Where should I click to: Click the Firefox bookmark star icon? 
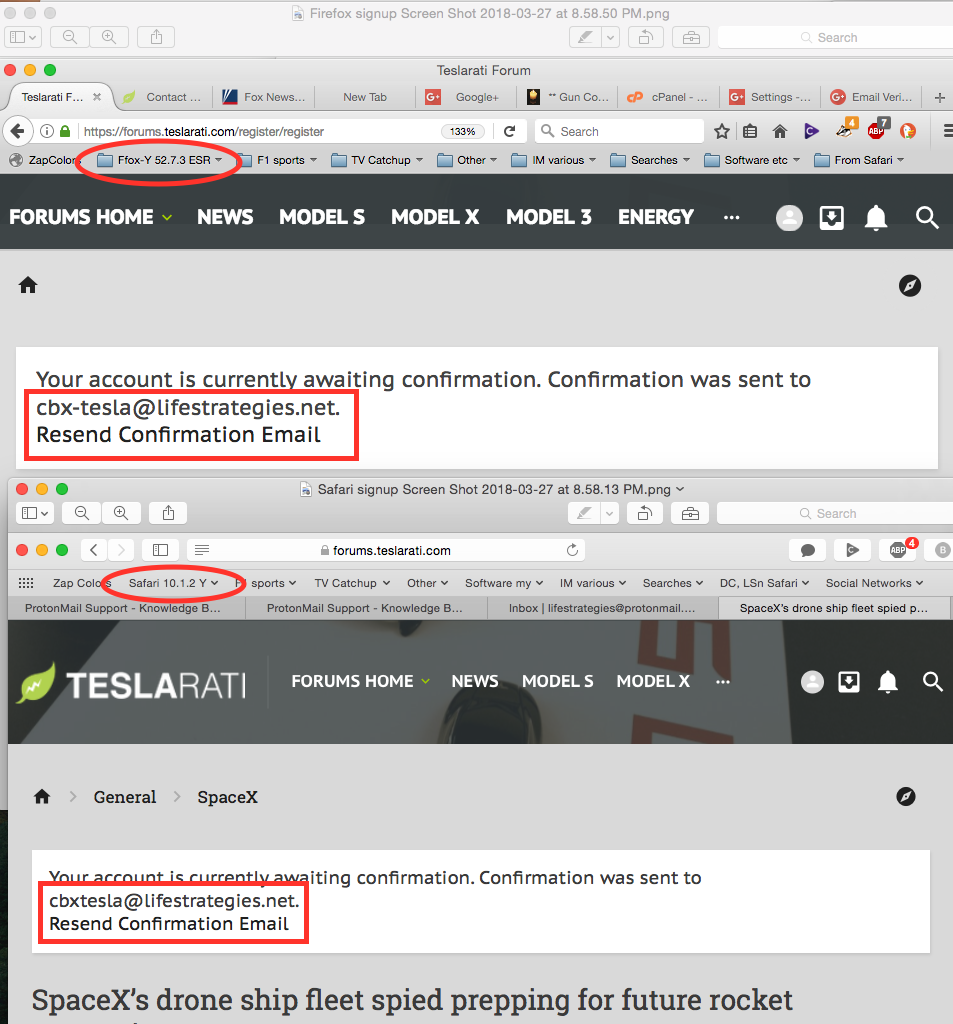coord(721,131)
